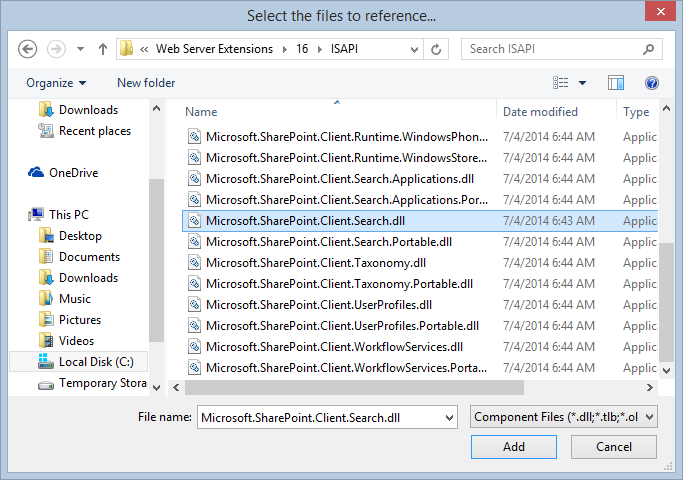Open Downloads under This PC

click(78, 278)
